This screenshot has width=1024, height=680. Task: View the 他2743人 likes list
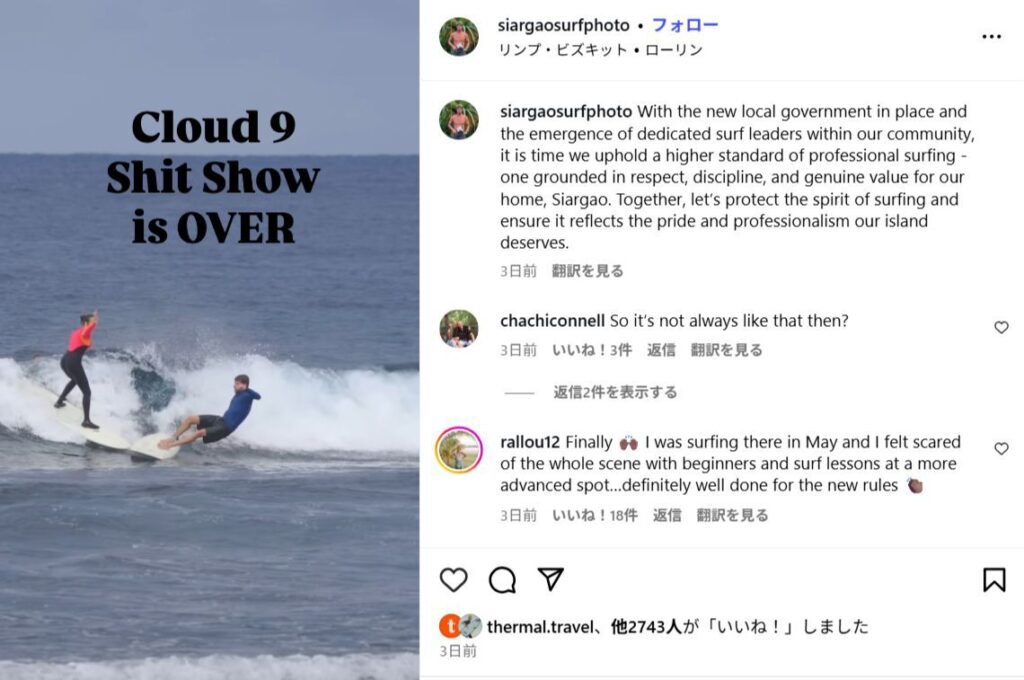coord(646,627)
